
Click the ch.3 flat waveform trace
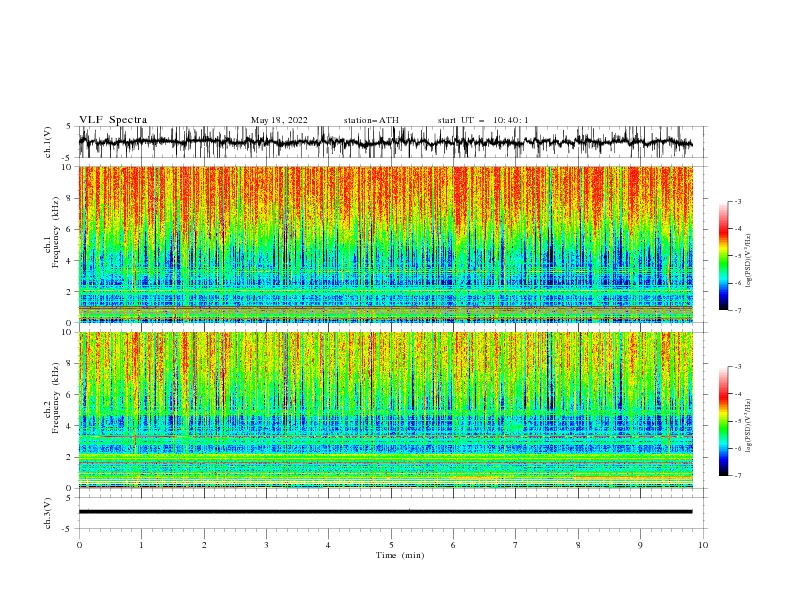[x=385, y=512]
